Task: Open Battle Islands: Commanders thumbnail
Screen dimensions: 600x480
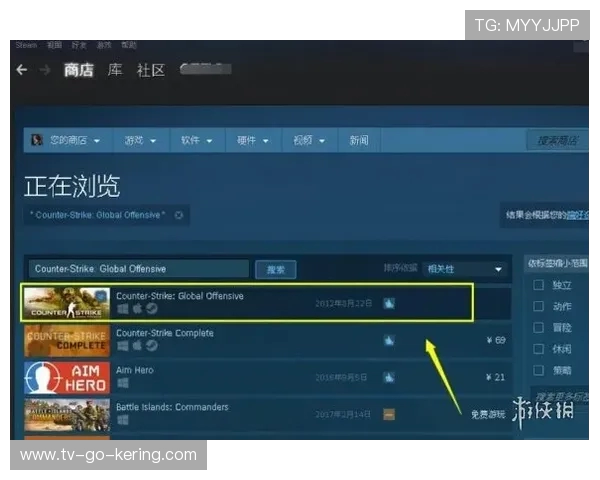Action: (67, 415)
